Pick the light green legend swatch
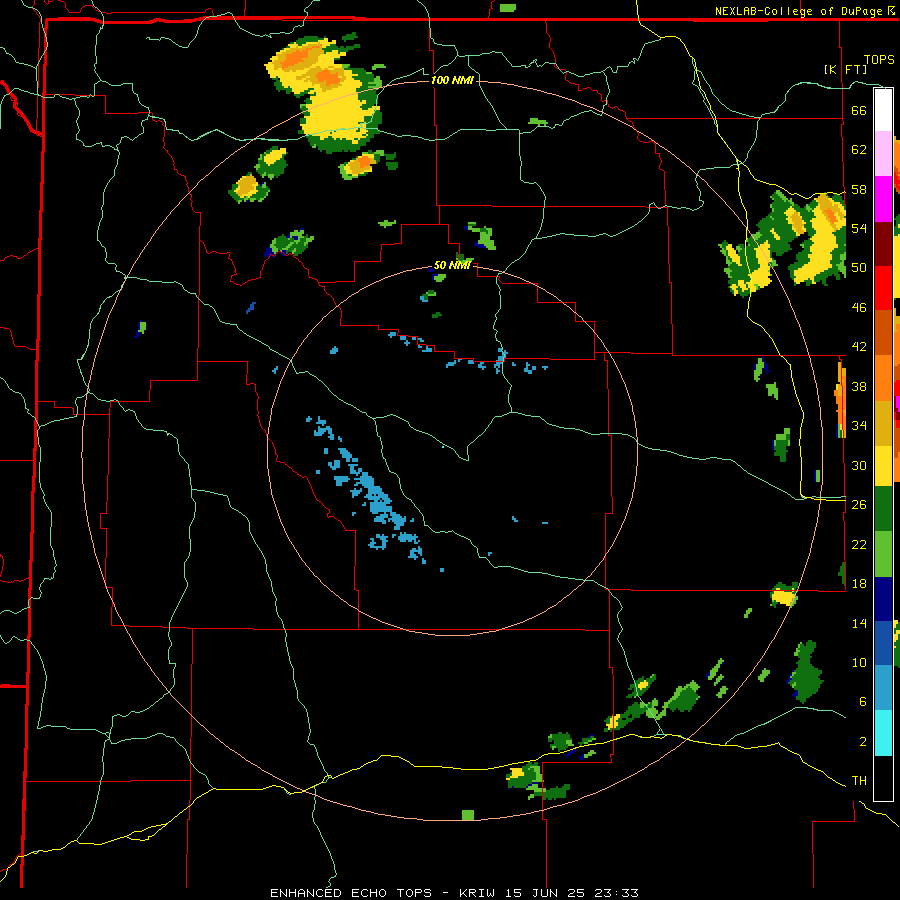900x900 pixels. tap(883, 554)
